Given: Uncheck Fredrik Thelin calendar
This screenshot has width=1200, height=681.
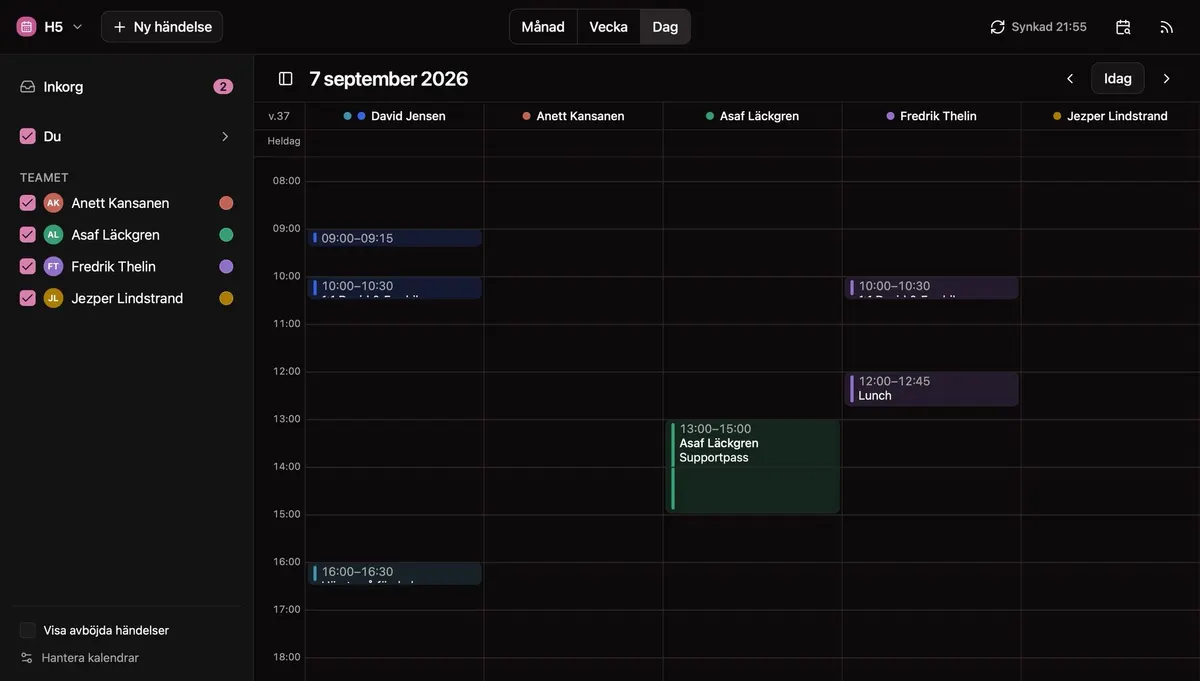Looking at the screenshot, I should [x=28, y=267].
